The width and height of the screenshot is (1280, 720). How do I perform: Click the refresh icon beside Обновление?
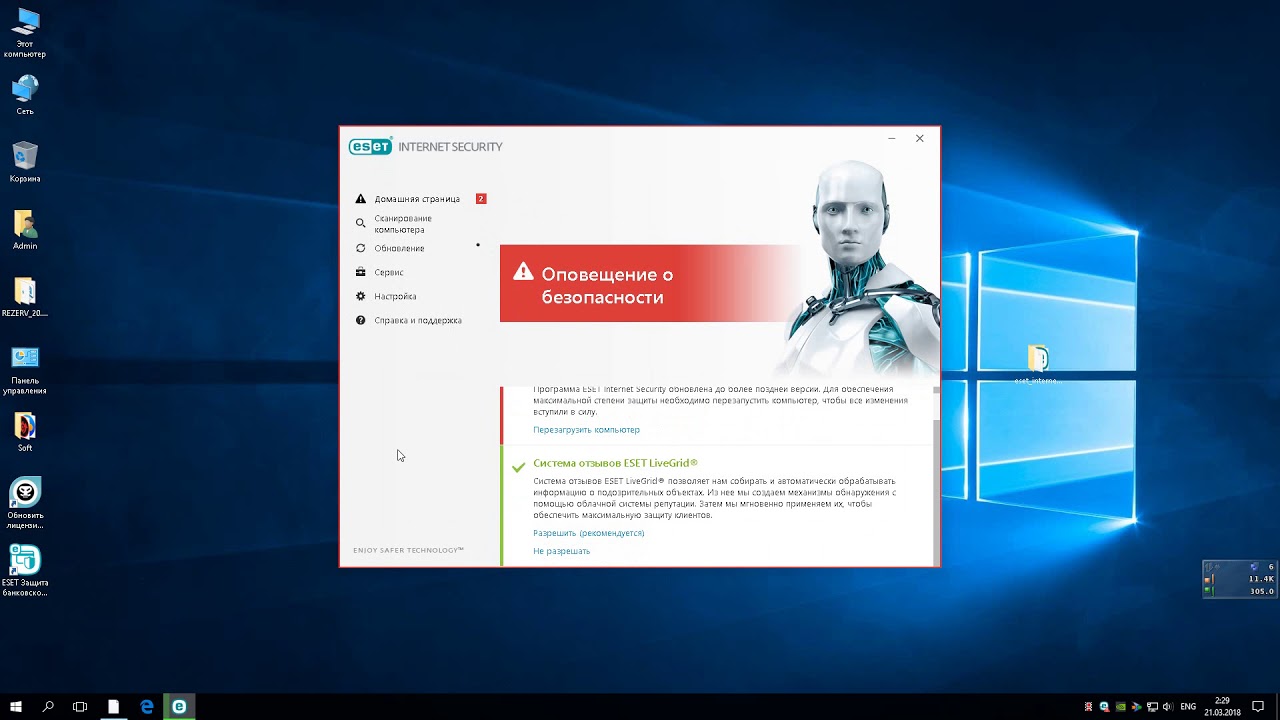pos(361,248)
